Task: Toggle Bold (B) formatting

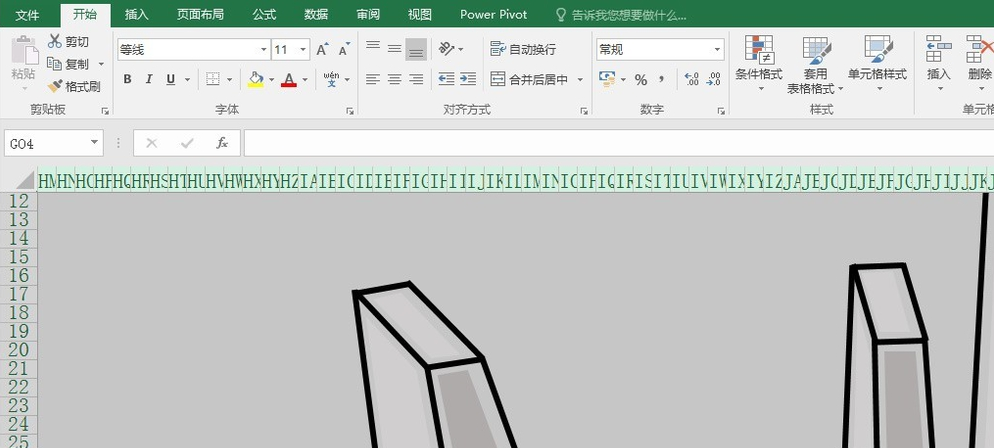Action: pyautogui.click(x=127, y=79)
